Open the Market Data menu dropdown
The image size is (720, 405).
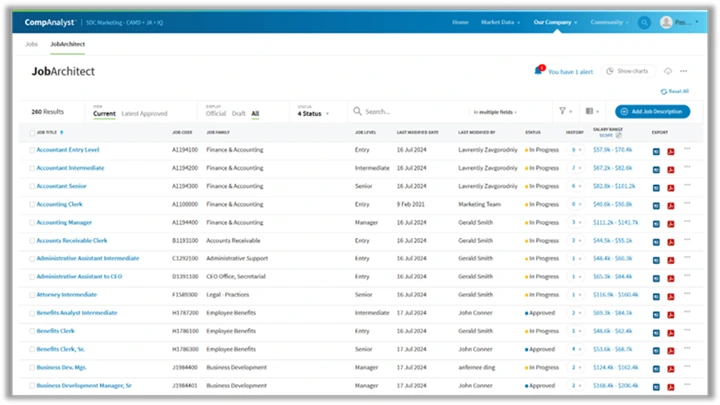501,22
